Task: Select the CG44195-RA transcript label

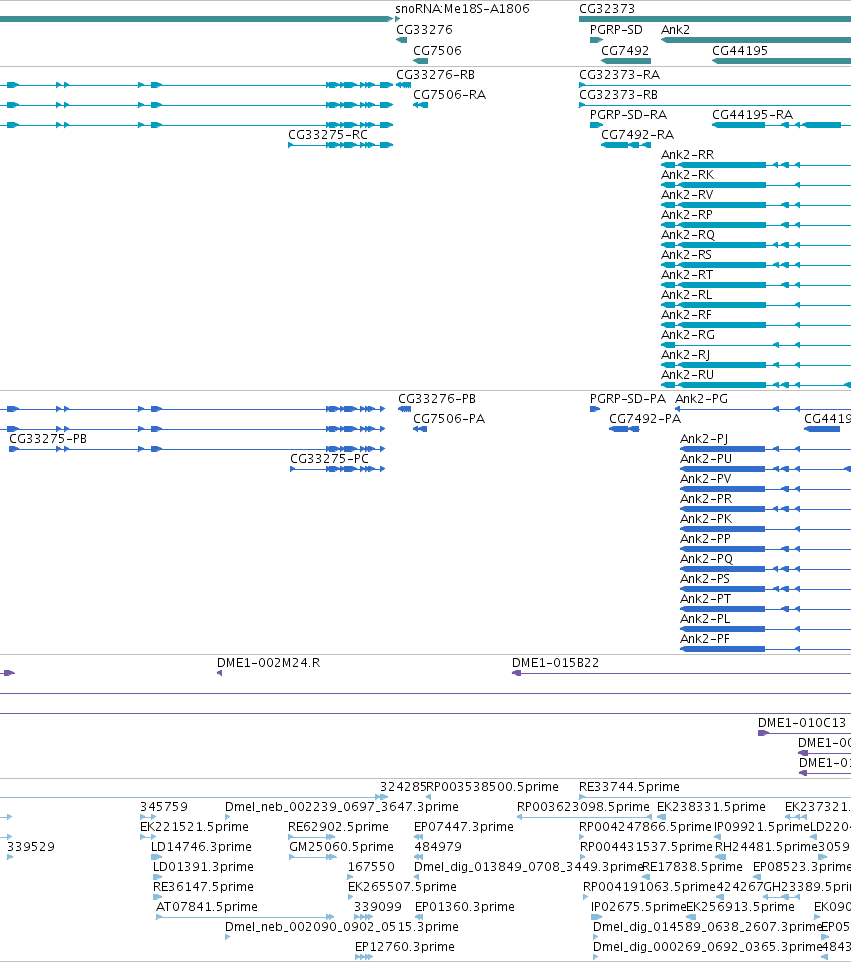Action: (752, 115)
